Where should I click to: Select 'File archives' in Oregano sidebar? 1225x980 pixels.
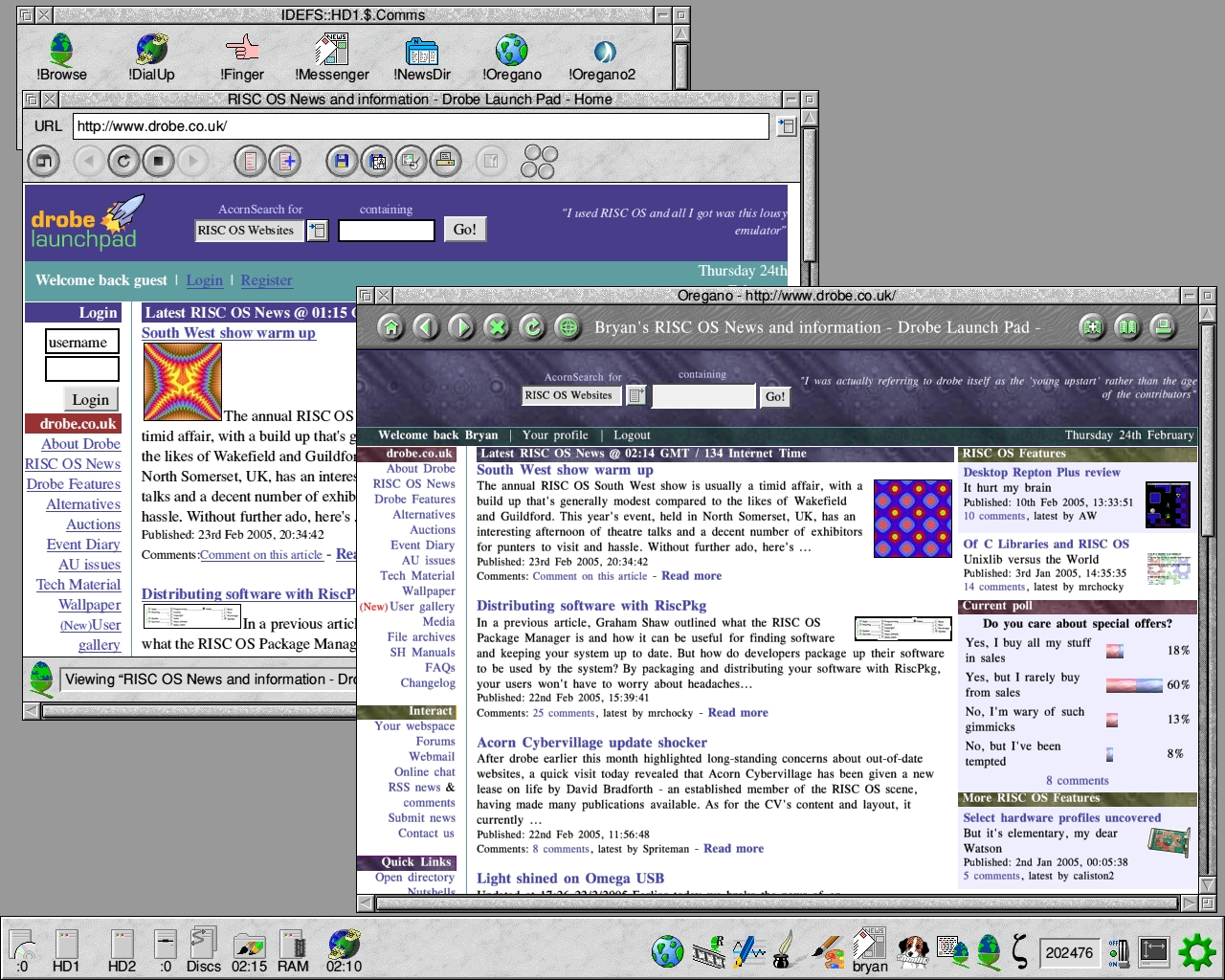point(421,637)
